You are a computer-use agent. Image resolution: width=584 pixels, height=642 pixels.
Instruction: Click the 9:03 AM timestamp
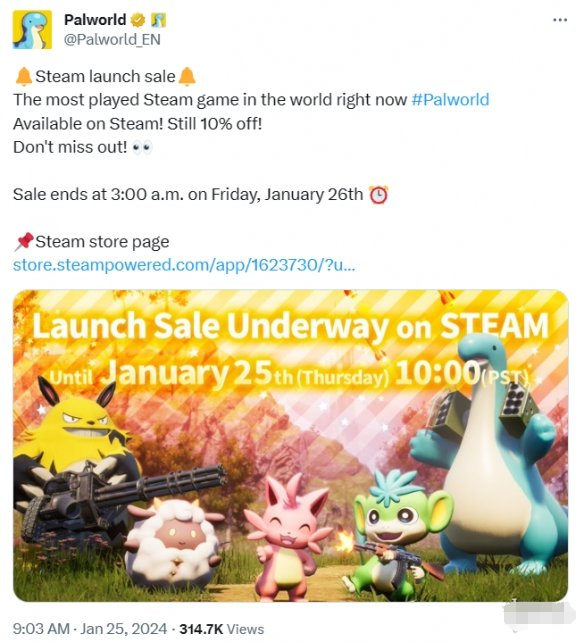click(x=41, y=628)
